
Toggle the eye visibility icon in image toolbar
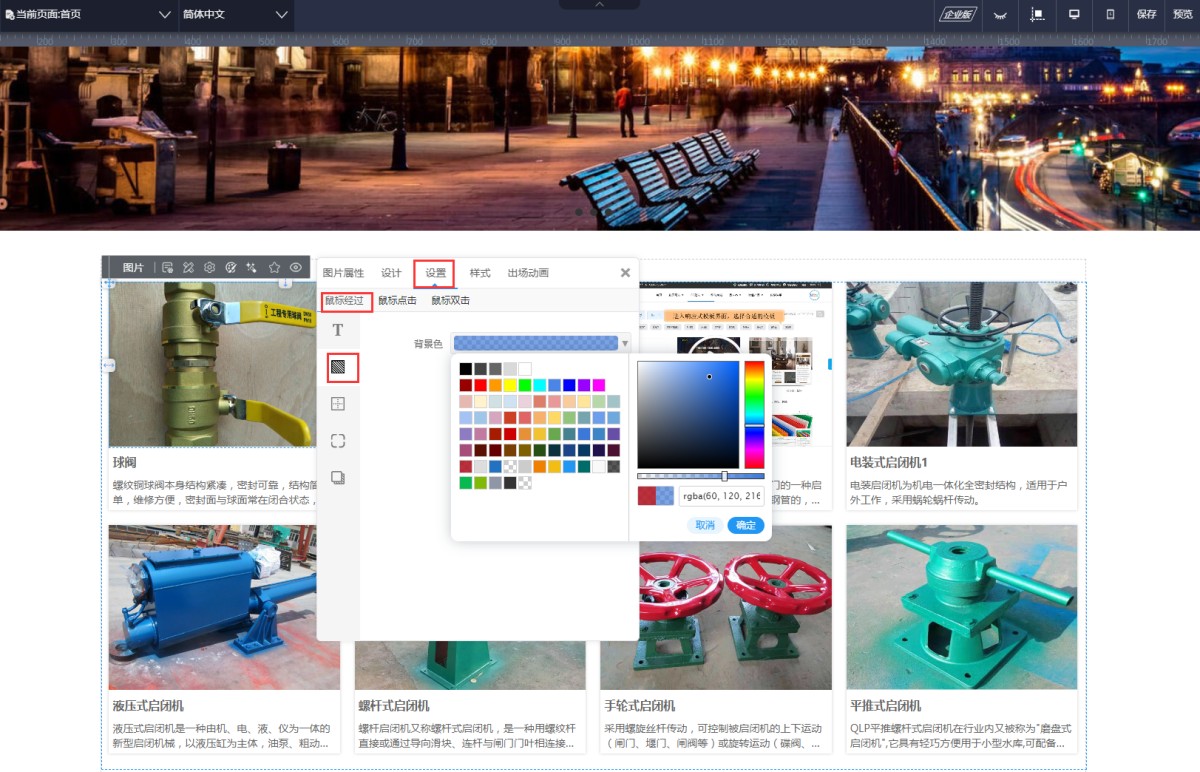(x=296, y=268)
